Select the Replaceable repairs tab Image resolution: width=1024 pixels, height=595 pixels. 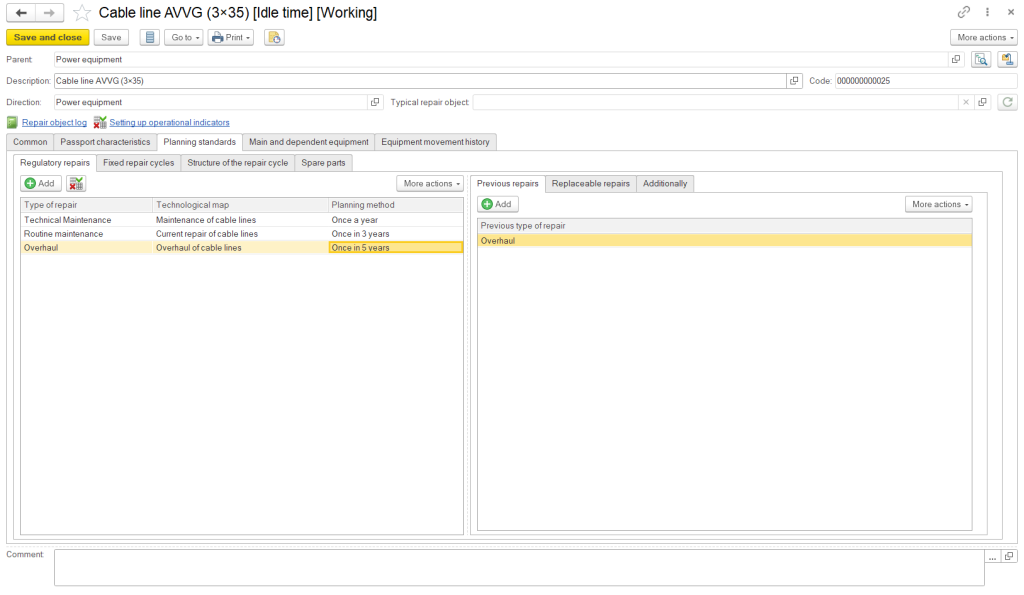[x=590, y=184]
